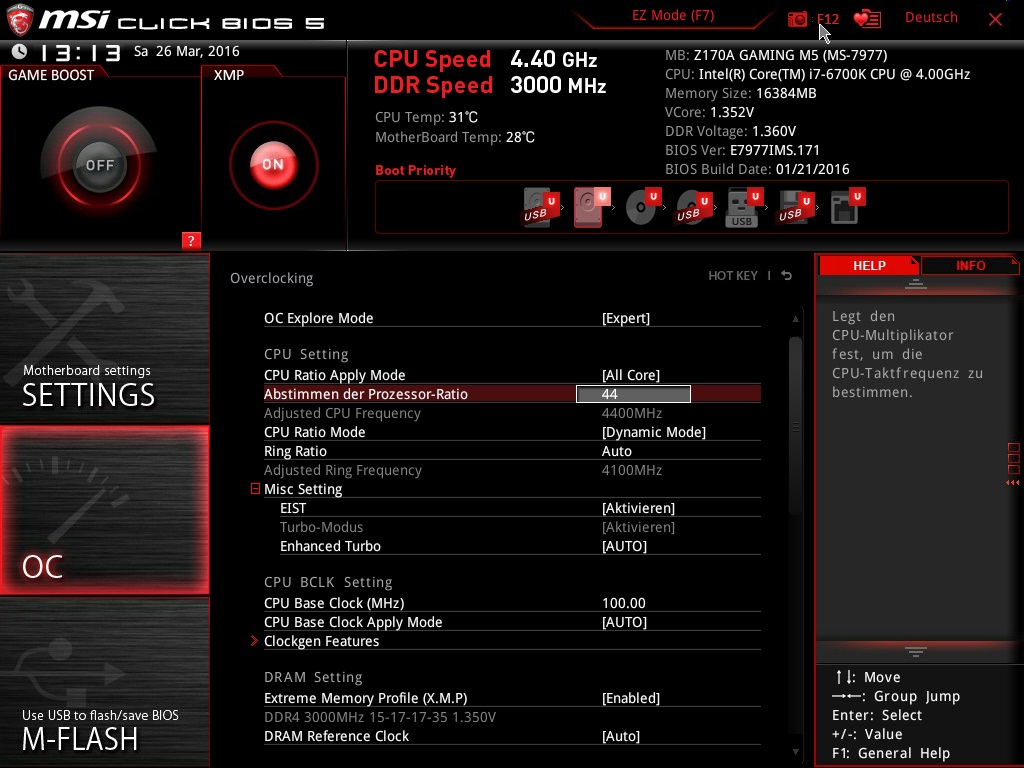Image resolution: width=1024 pixels, height=768 pixels.
Task: Click the CPU Base Clock 100.00 value
Action: pos(624,603)
